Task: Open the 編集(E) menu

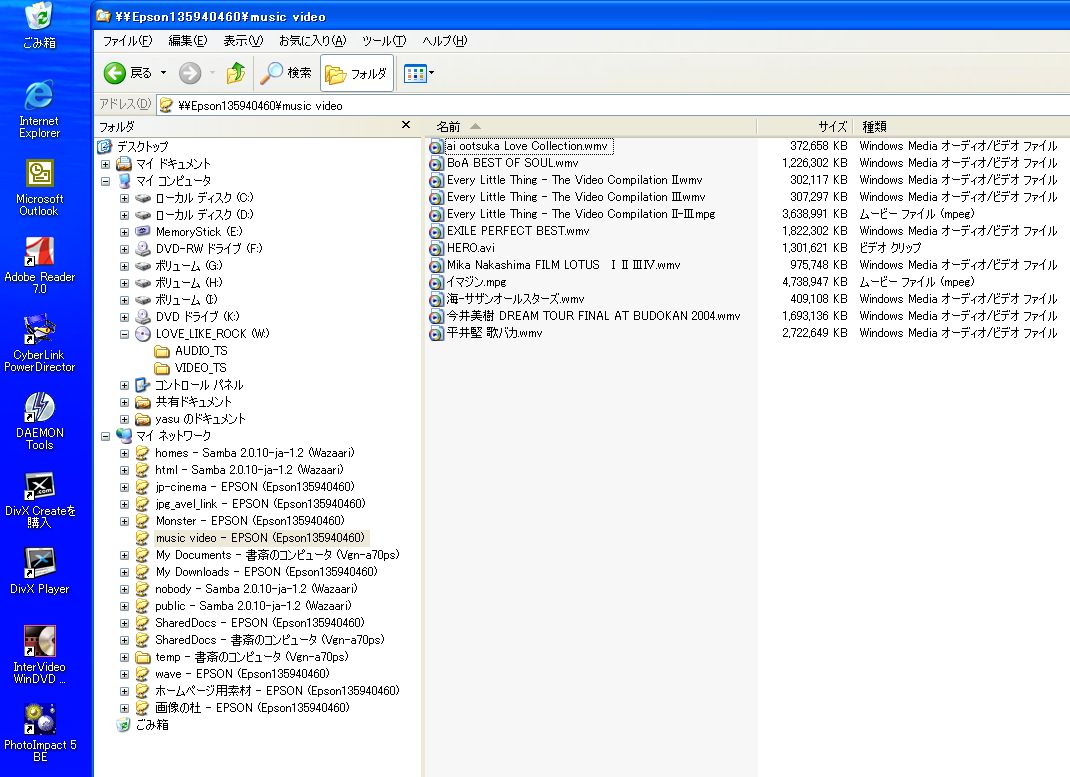Action: point(188,41)
